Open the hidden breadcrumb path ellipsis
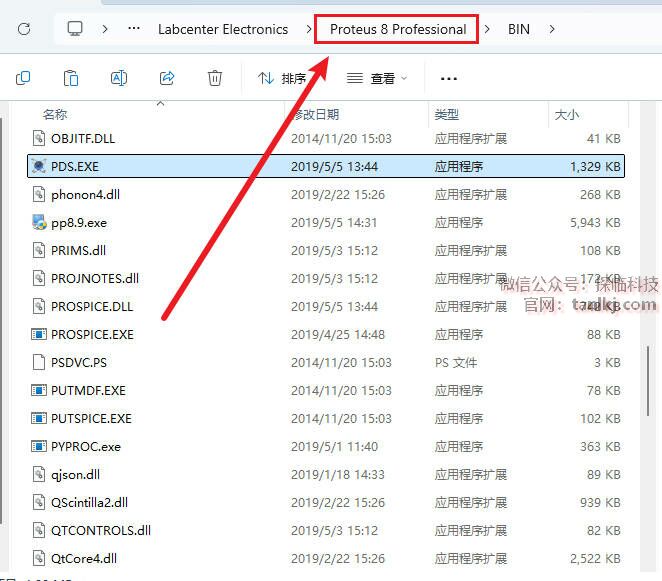The height and width of the screenshot is (581, 662). pos(134,29)
